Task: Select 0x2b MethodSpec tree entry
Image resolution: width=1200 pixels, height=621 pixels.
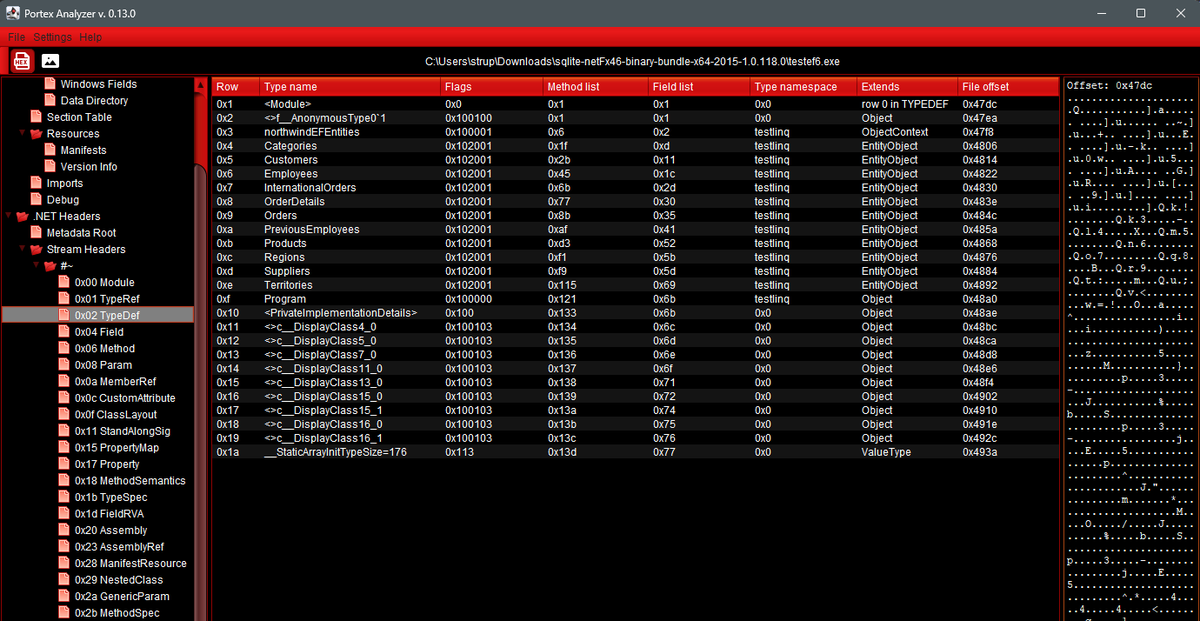Action: 118,613
